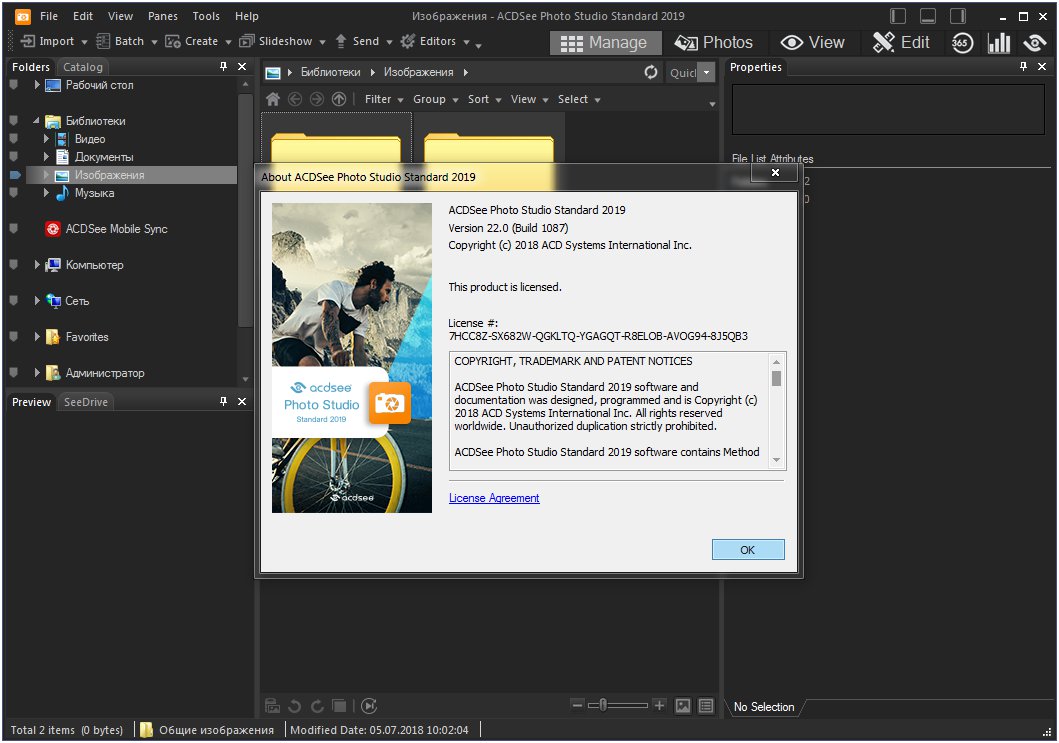Open the 365 mode icon
Screen dimensions: 1059x743
pos(962,43)
